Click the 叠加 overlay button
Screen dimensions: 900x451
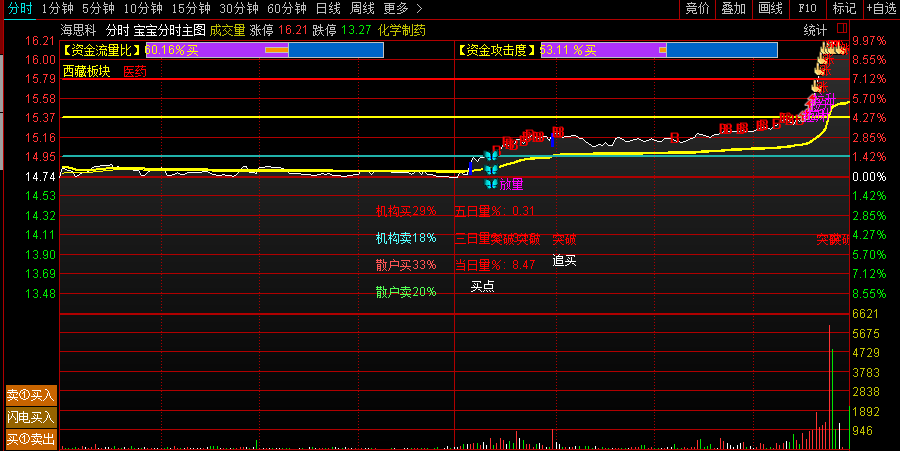coord(733,9)
